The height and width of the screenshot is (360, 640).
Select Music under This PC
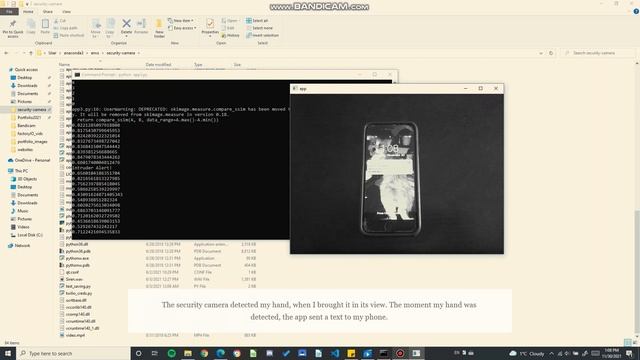point(23,211)
